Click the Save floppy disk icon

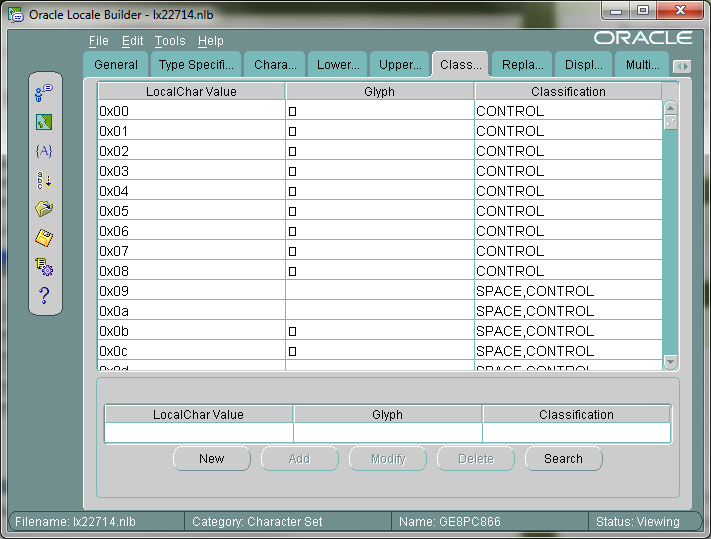[44, 238]
